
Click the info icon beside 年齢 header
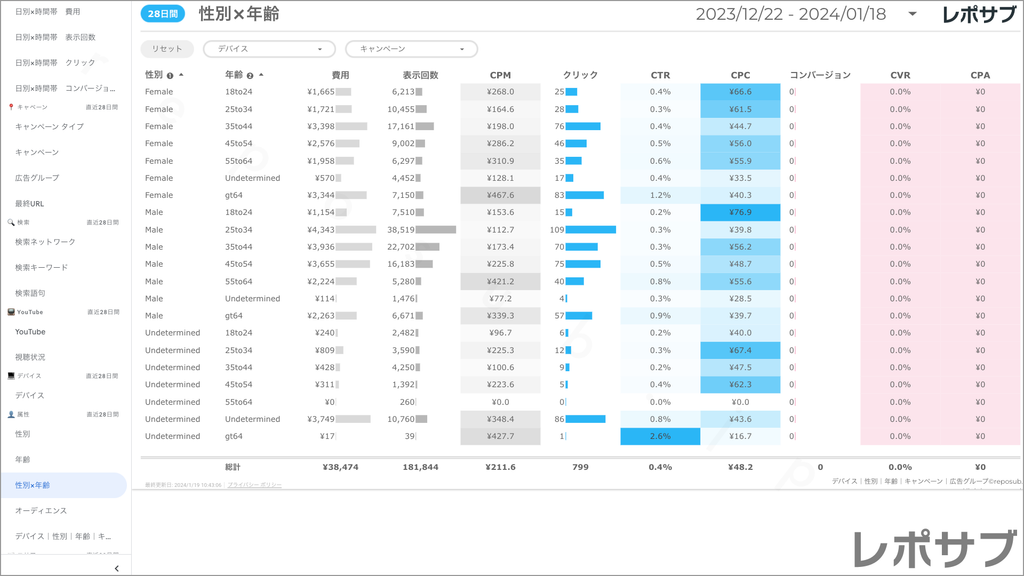(x=250, y=75)
